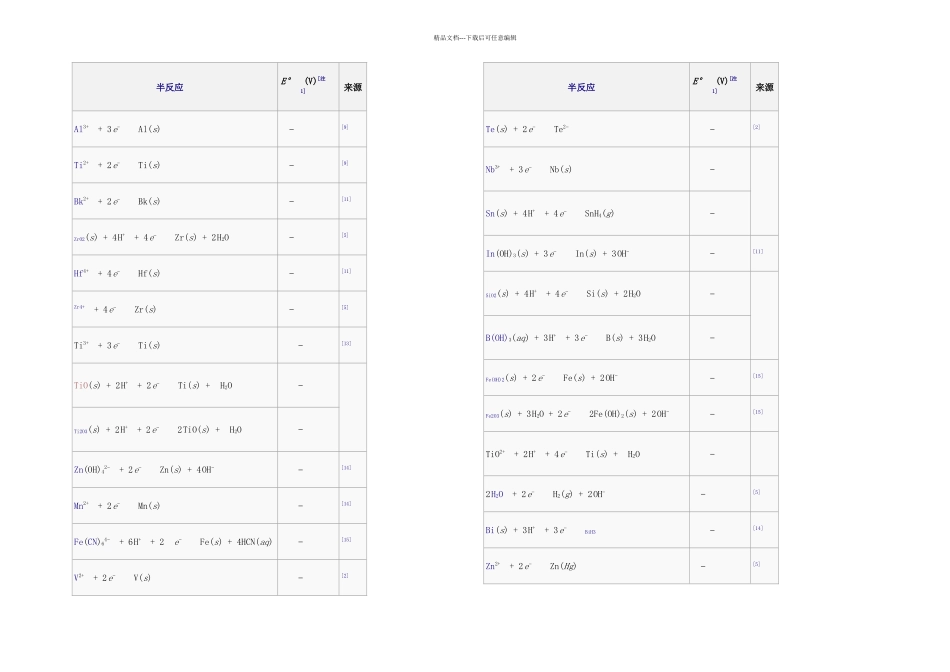Click the page header text at top

tap(475, 38)
